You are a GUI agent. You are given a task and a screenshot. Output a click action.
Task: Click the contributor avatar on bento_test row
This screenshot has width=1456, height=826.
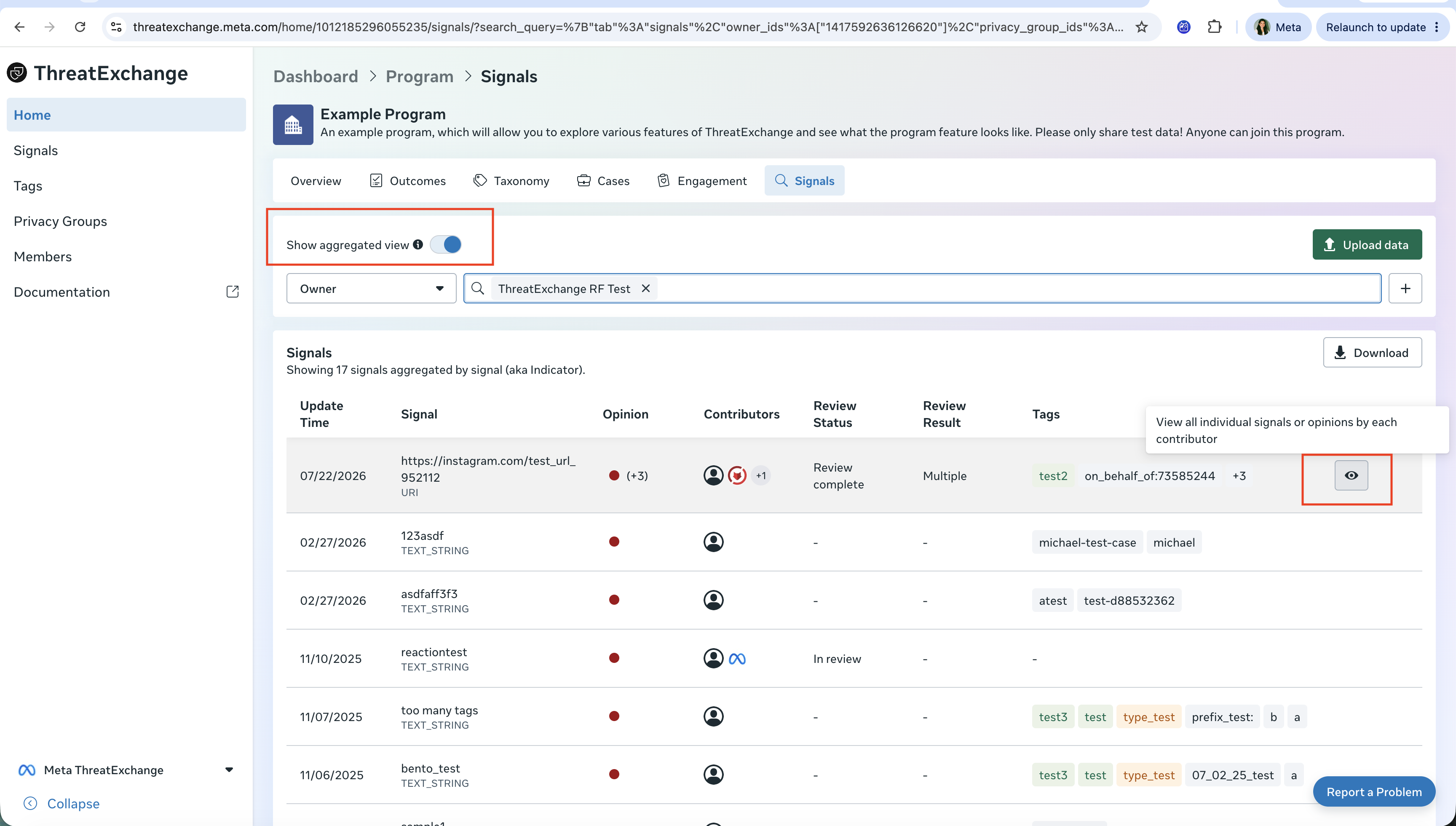click(x=713, y=775)
